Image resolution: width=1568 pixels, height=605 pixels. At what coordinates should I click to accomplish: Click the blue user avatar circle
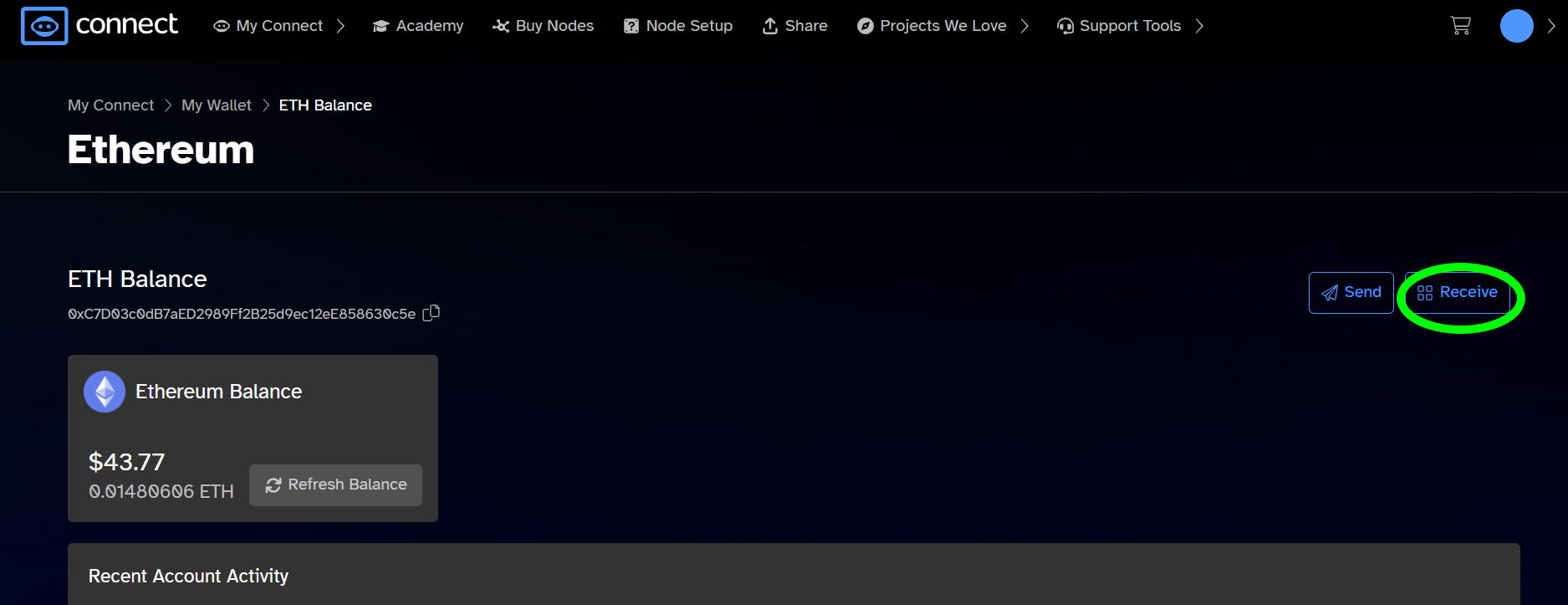coord(1516,26)
